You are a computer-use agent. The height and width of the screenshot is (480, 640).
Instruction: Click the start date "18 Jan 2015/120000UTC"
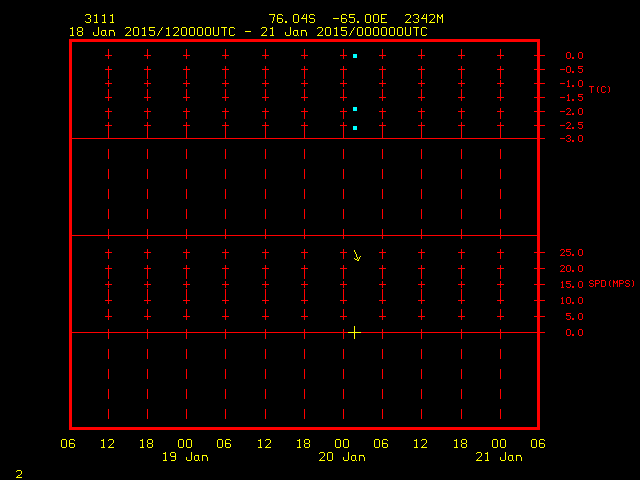coord(152,32)
